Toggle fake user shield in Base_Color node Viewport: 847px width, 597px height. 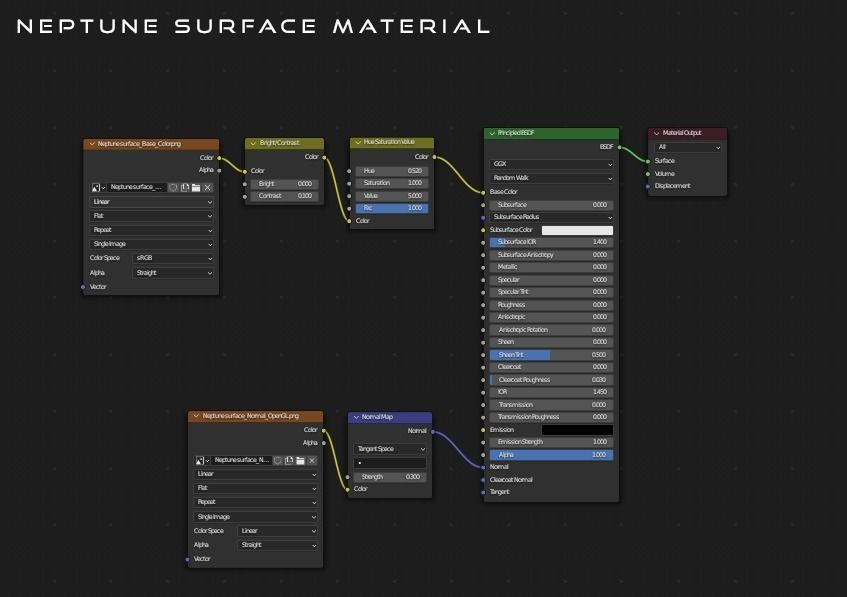tap(173, 187)
